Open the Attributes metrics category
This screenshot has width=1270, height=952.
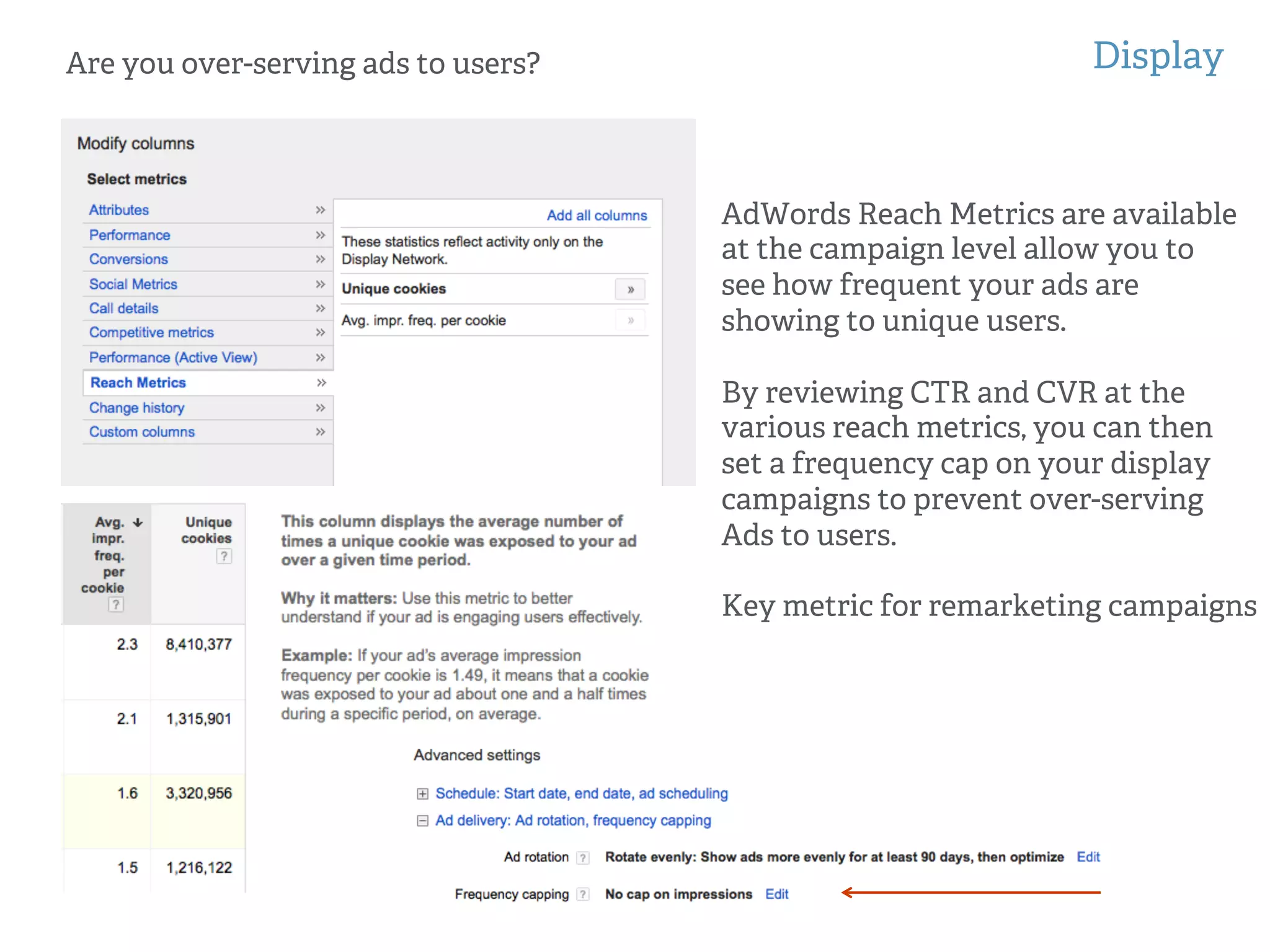pos(119,210)
